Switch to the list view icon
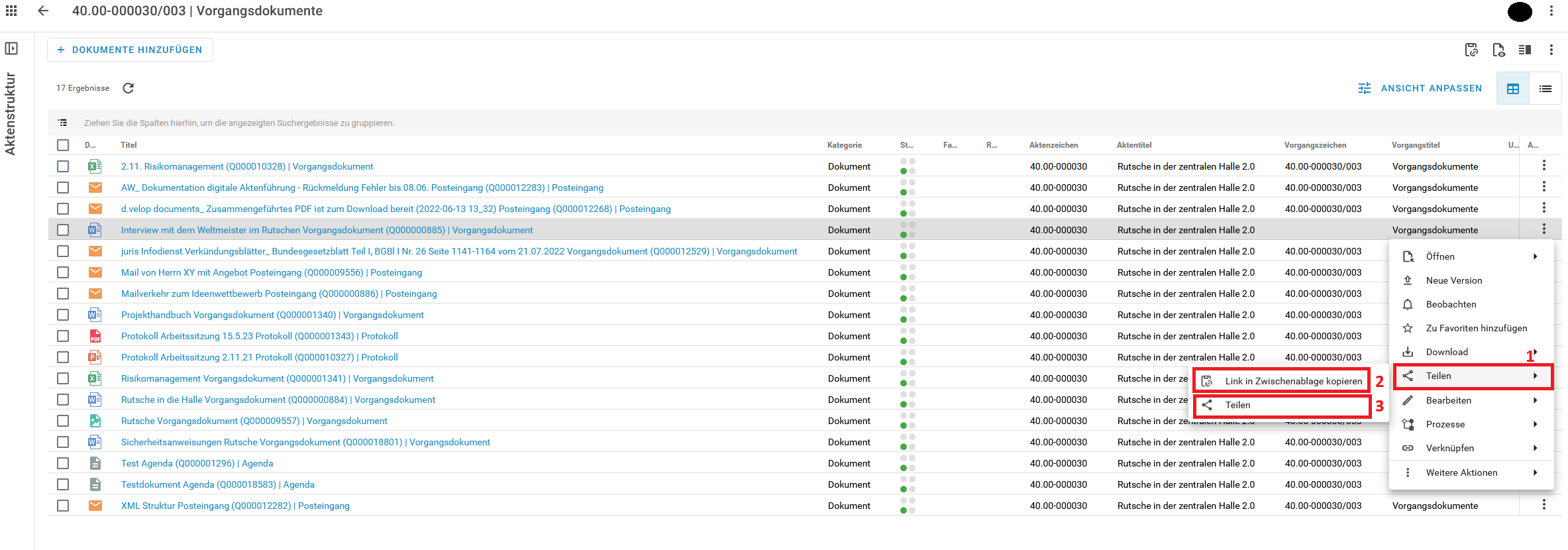Screen dimensions: 1568x550 [1545, 89]
